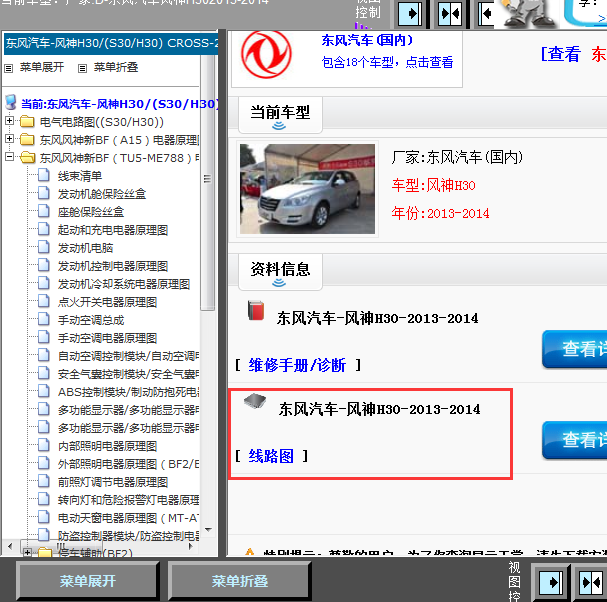Click tree horizontal scroll left arrow
Viewport: 607px width, 602px height.
point(10,547)
